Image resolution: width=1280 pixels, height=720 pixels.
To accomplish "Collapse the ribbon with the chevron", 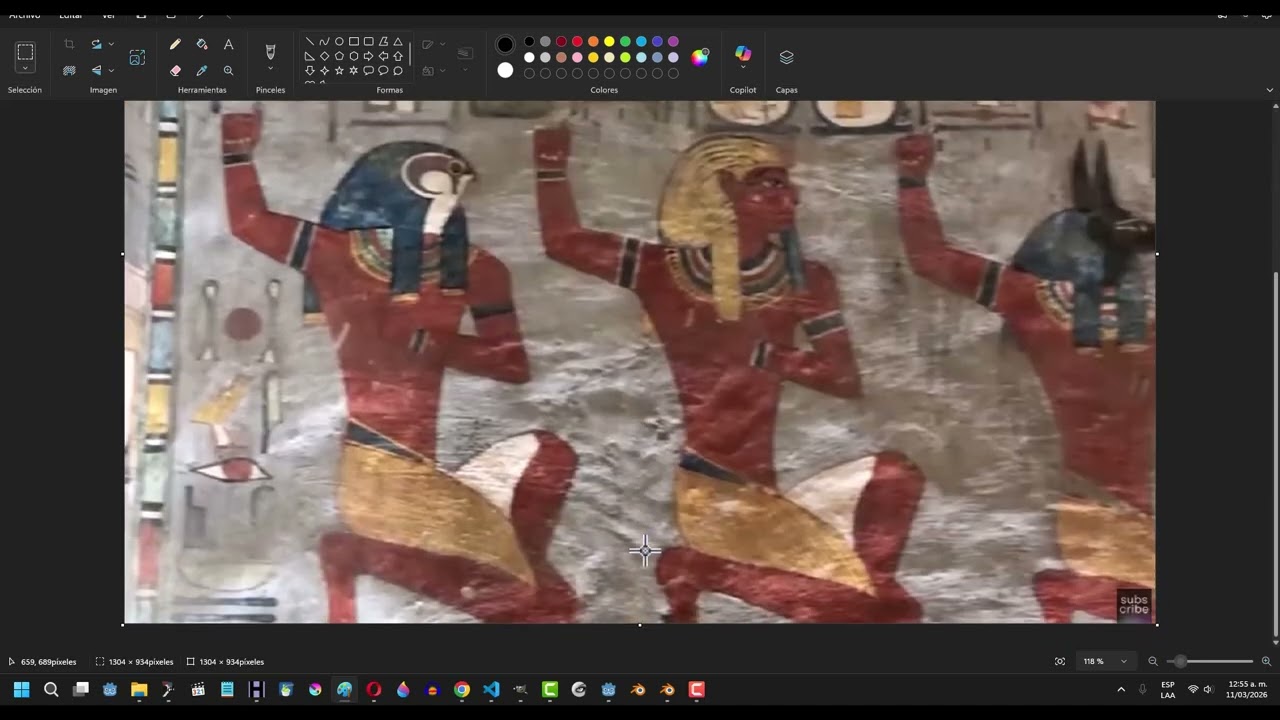I will coord(1270,90).
